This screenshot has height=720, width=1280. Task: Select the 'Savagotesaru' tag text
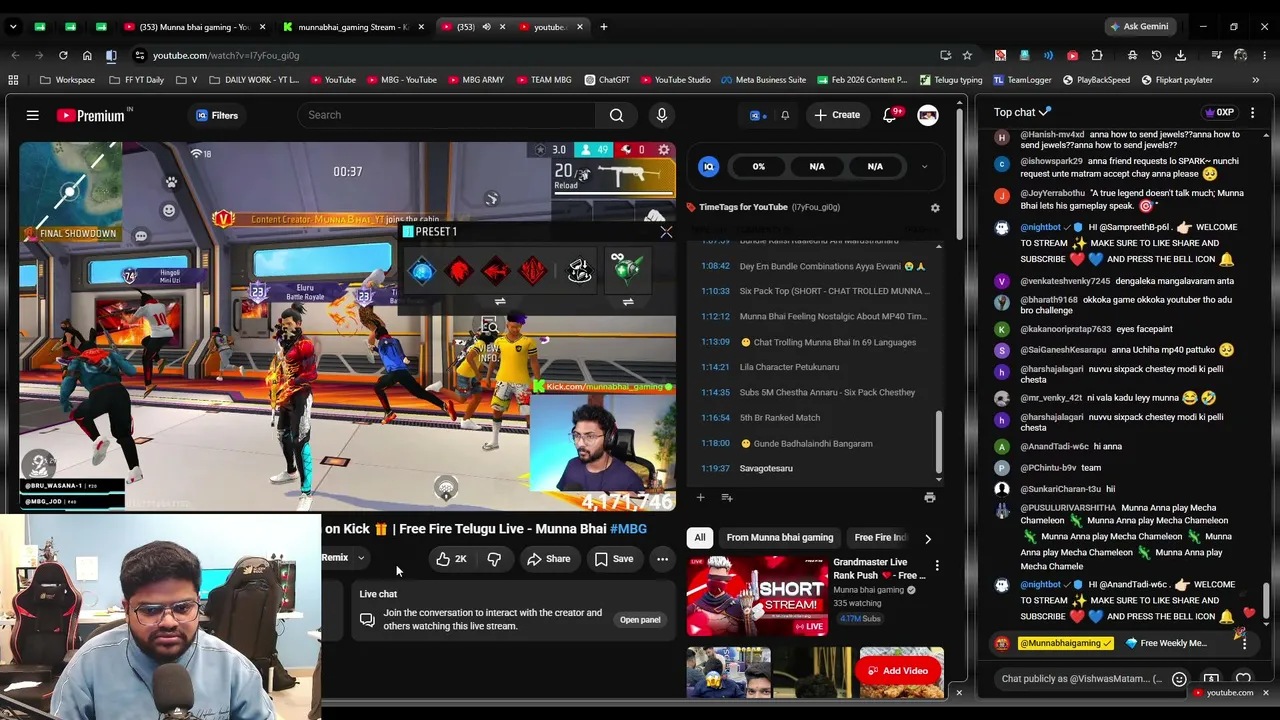(766, 468)
